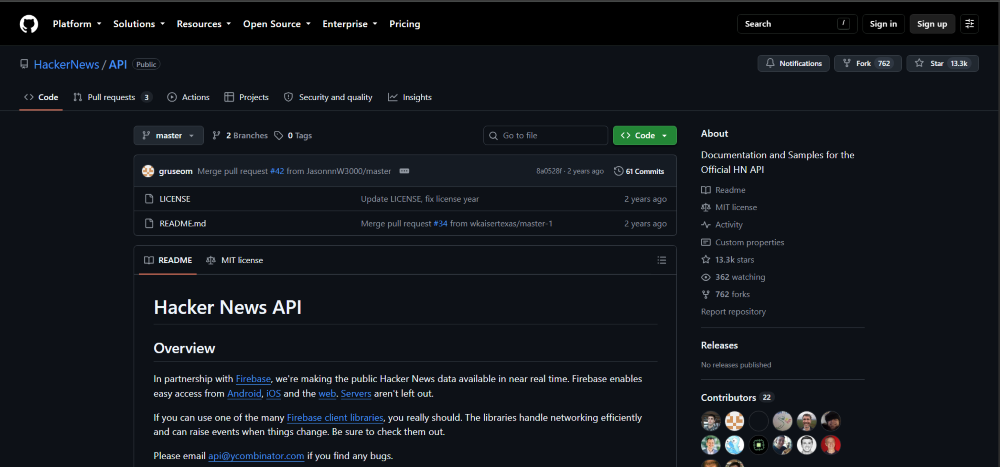
Task: Open 'Update LICENSE, fix license year' commit
Action: pyautogui.click(x=420, y=199)
